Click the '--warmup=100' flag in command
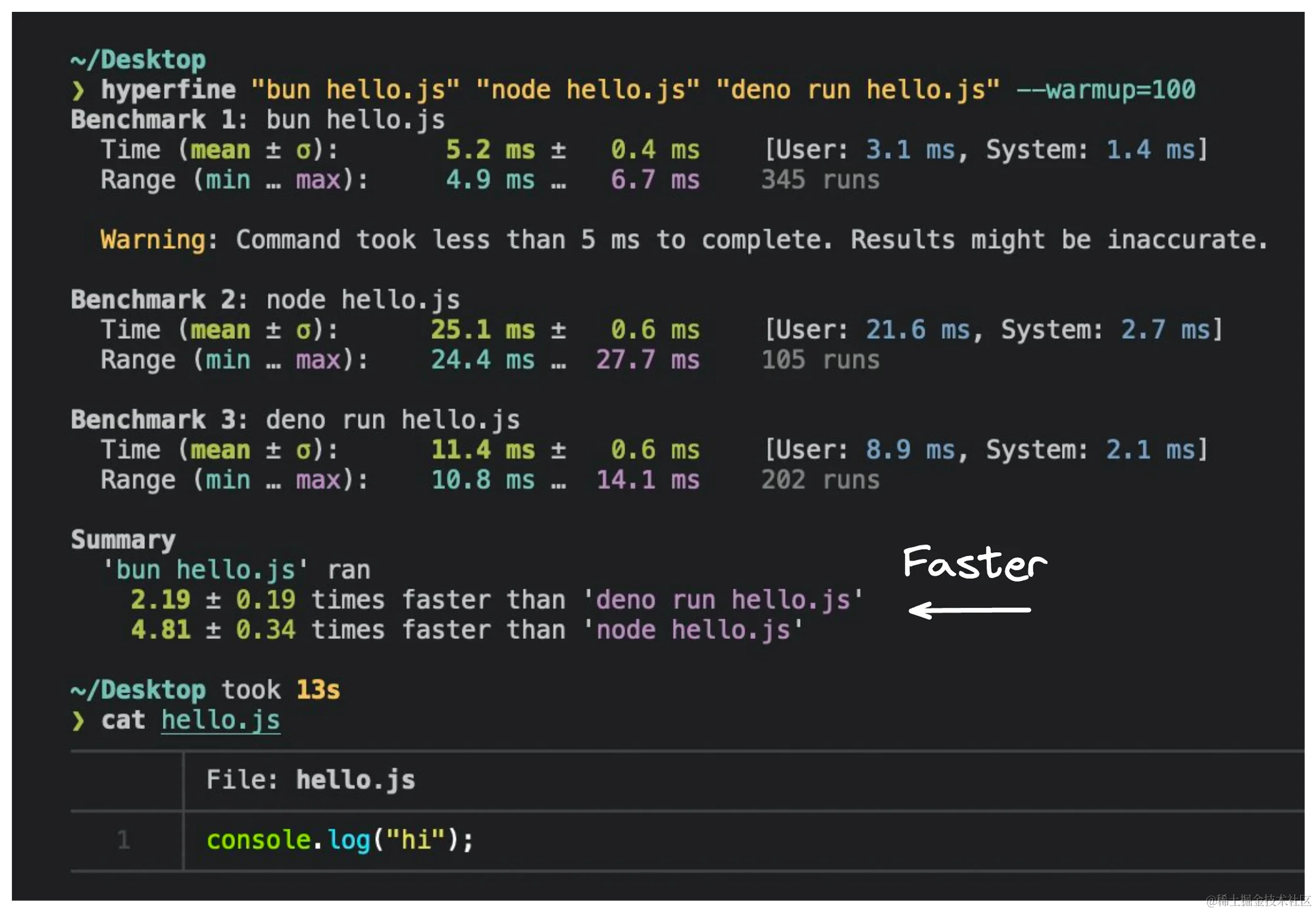The height and width of the screenshot is (912, 1316). (x=1106, y=89)
